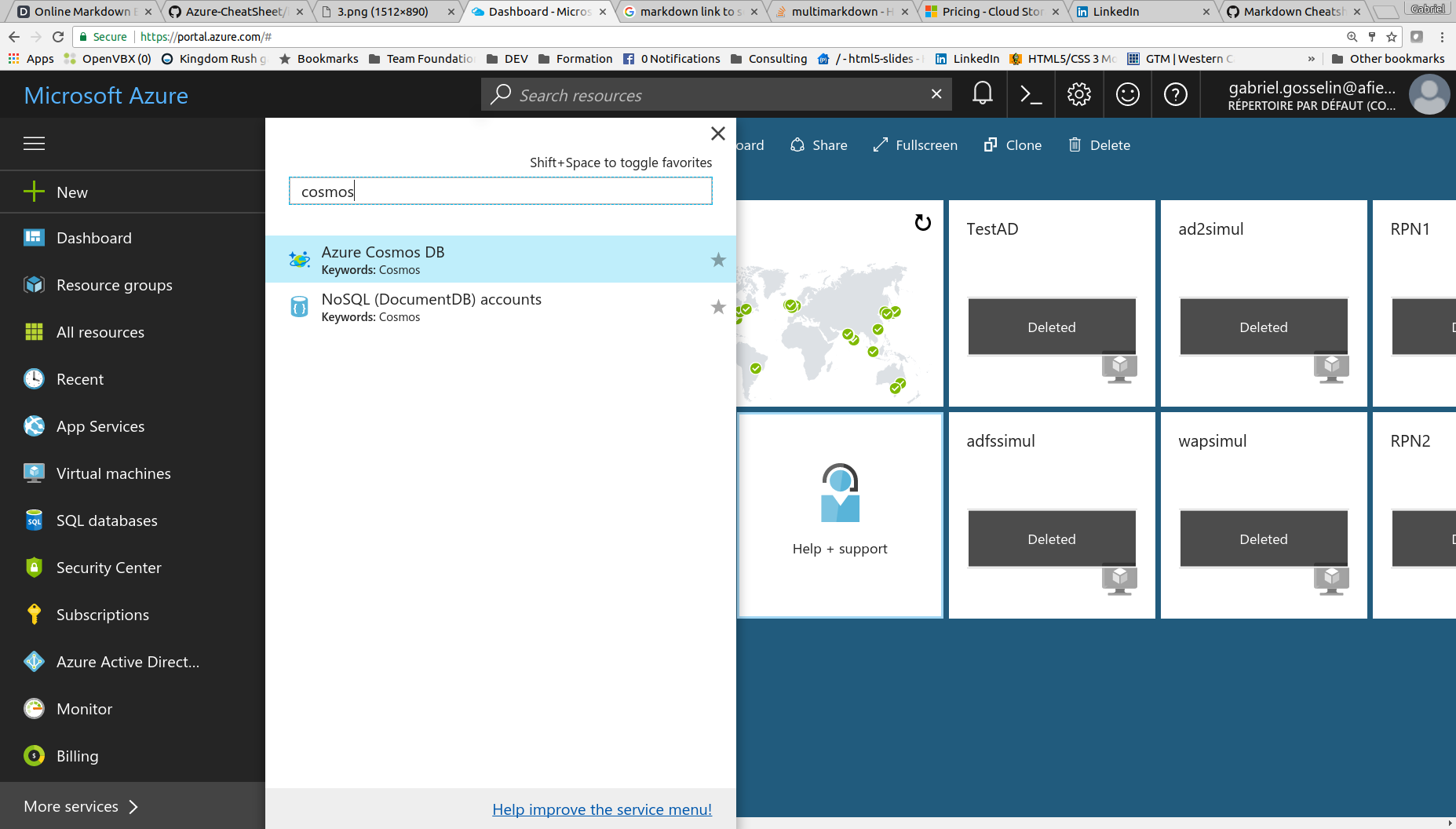Launch Cloud Shell from the top bar

(x=1031, y=94)
